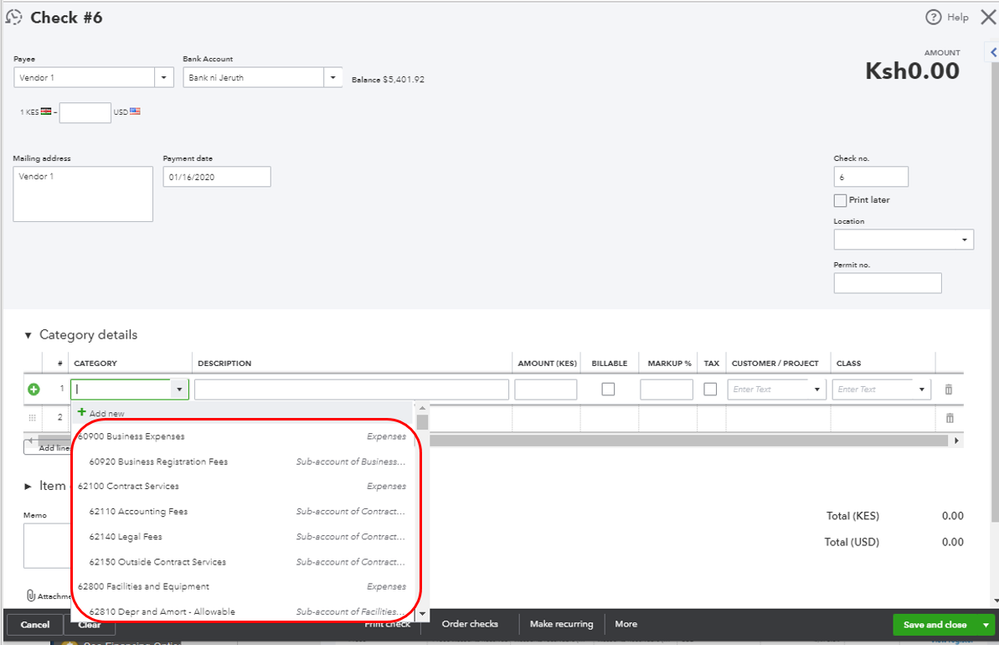The image size is (999, 645).
Task: Delete line 1 with trash icon
Action: (948, 389)
